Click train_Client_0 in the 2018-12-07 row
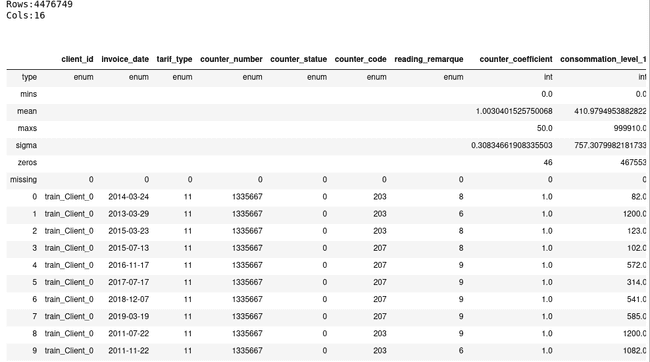This screenshot has height=362, width=650. click(69, 299)
